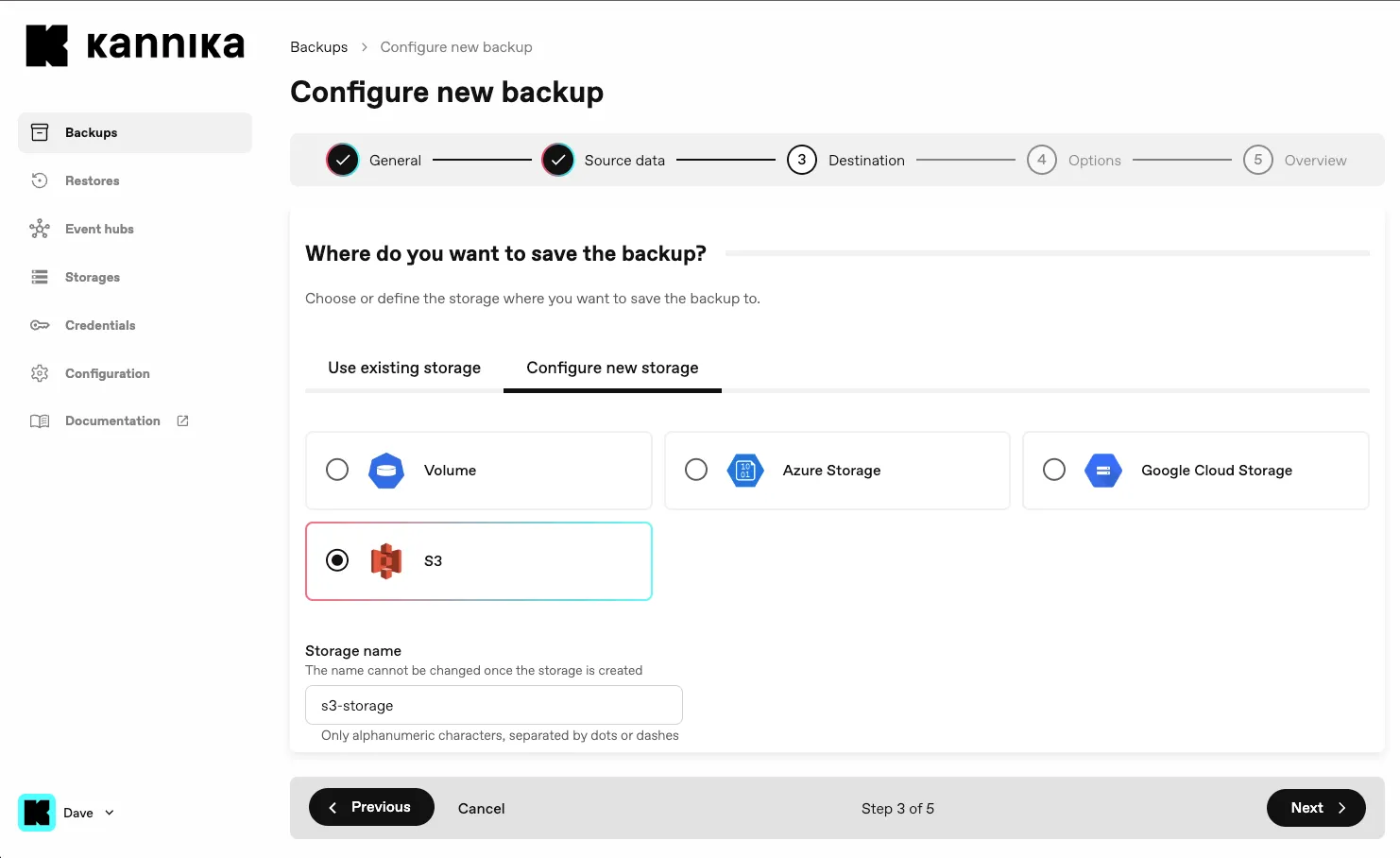This screenshot has height=858, width=1400.
Task: Select Google Cloud Storage option
Action: pos(1054,470)
